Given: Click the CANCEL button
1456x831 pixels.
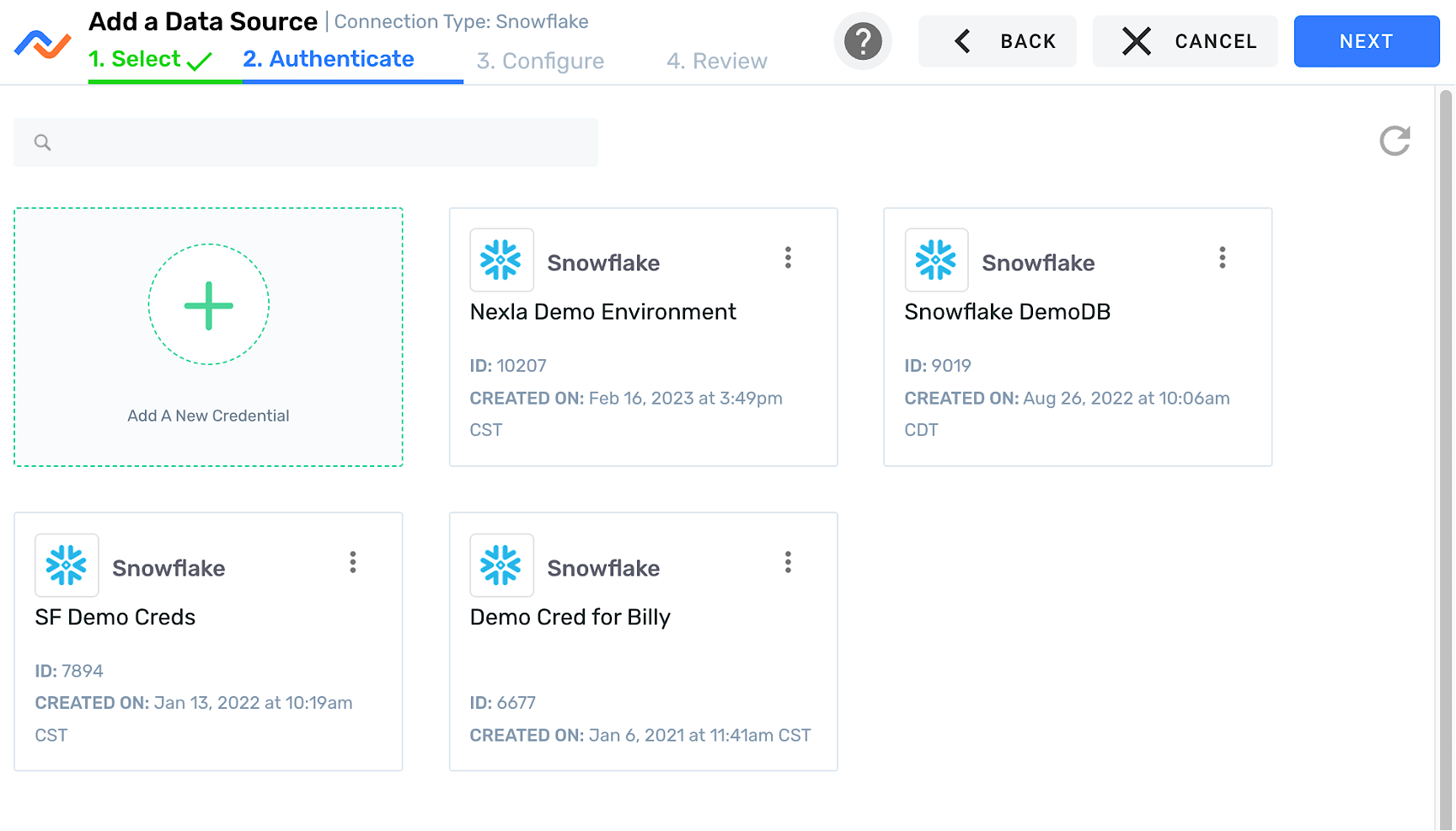Looking at the screenshot, I should coord(1185,41).
